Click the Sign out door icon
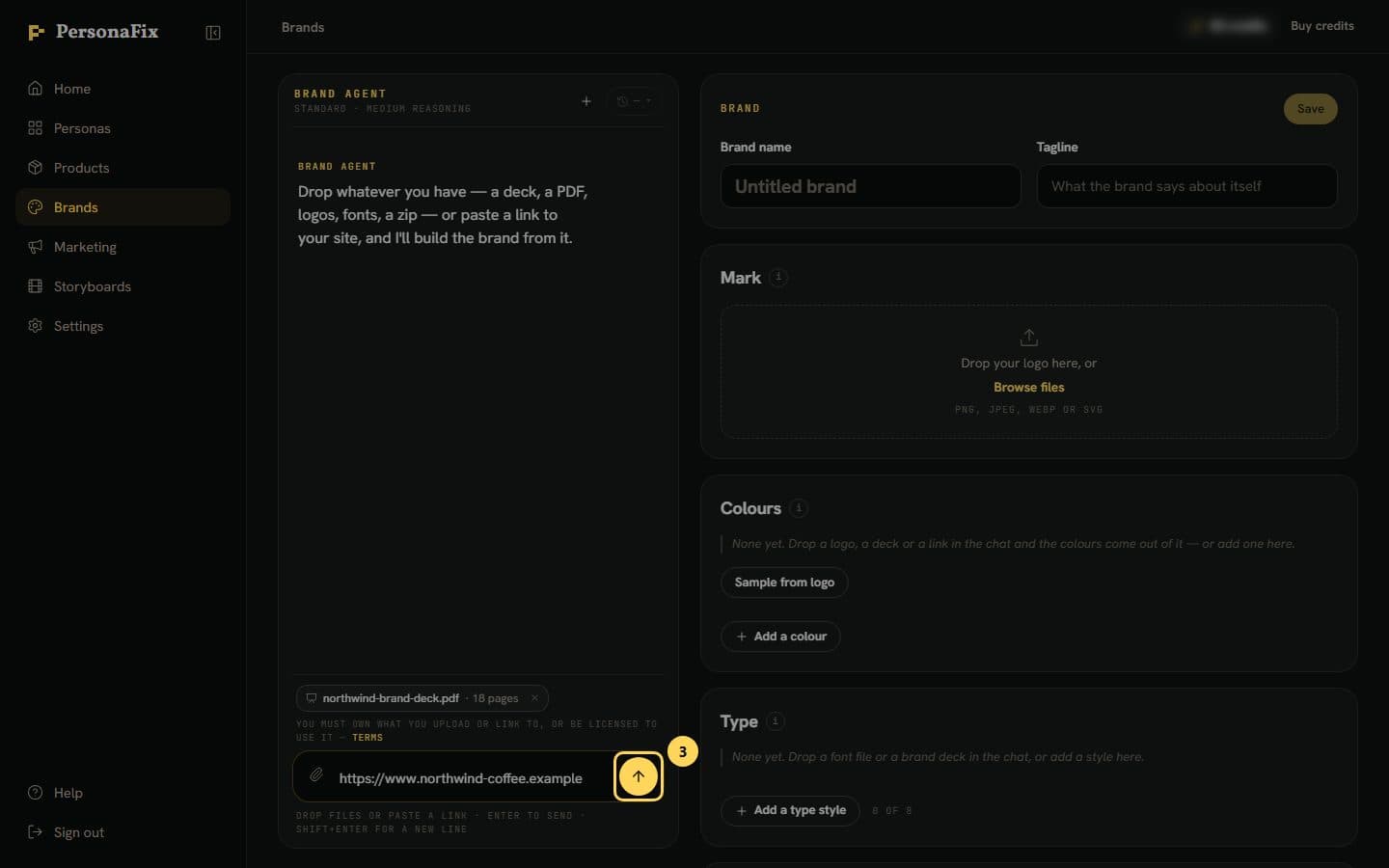The height and width of the screenshot is (868, 1389). click(x=36, y=832)
